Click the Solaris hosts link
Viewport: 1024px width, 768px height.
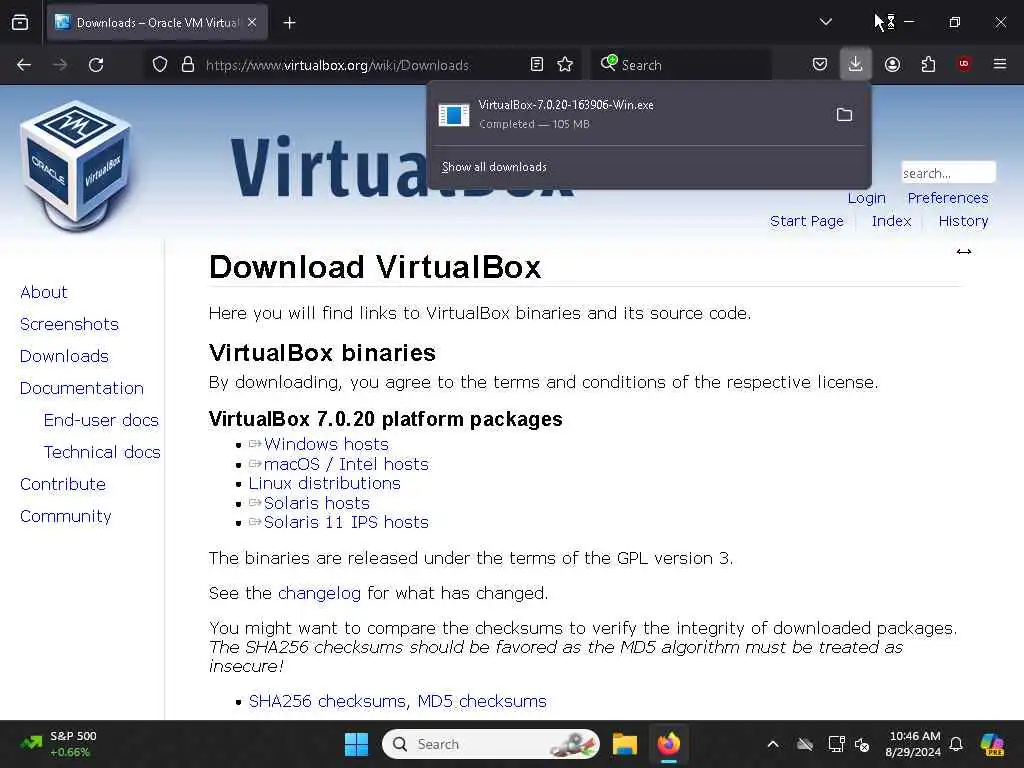point(317,503)
